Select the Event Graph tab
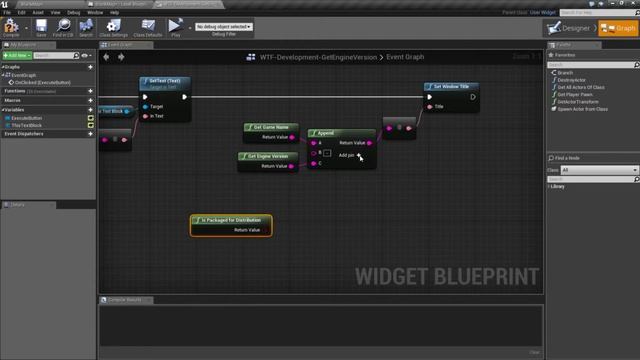Image resolution: width=640 pixels, height=360 pixels. [x=126, y=45]
